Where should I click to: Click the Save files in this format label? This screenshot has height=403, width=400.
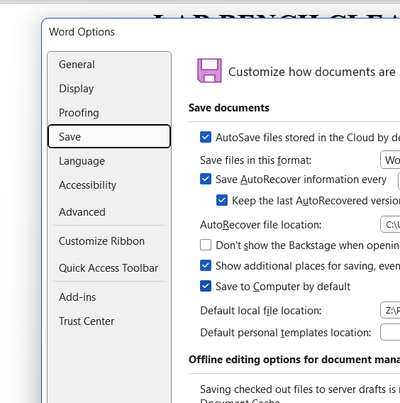[256, 160]
